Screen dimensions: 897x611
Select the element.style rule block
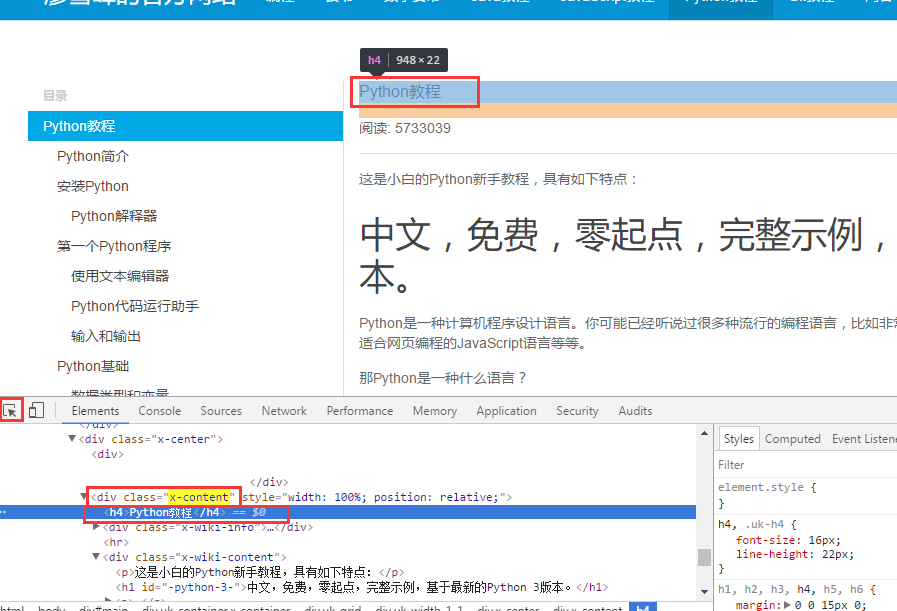click(x=768, y=486)
